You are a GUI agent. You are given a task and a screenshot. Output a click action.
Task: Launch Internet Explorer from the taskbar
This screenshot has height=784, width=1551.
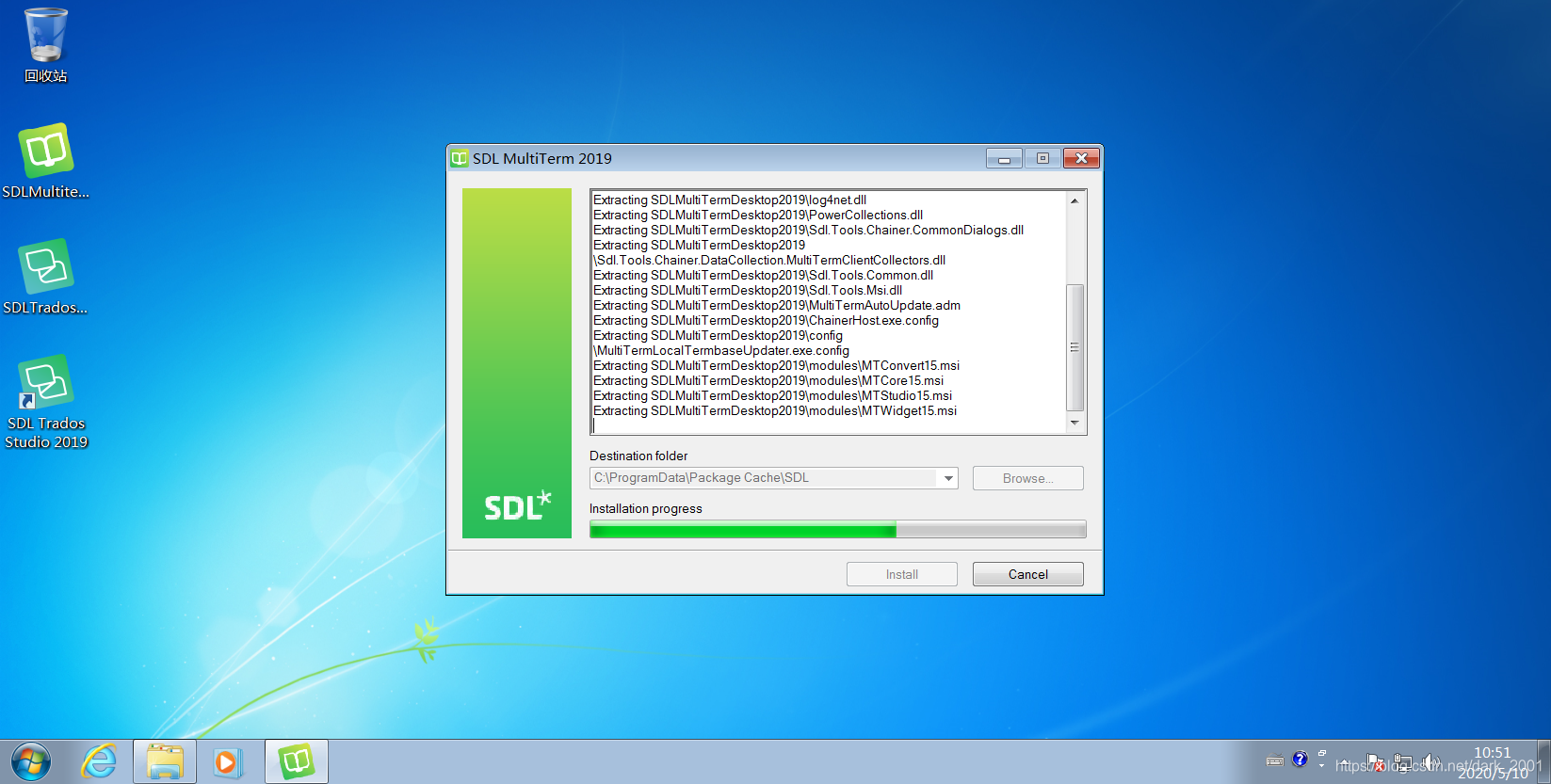(99, 761)
